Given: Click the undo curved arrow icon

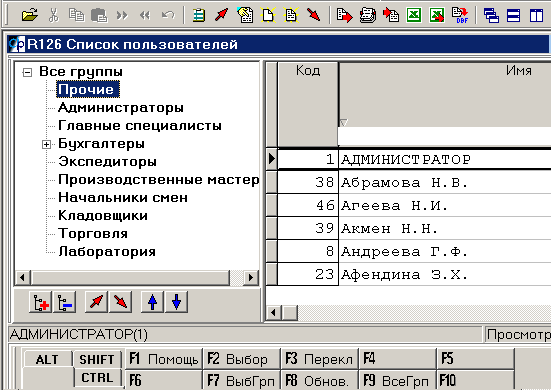Looking at the screenshot, I should click(168, 15).
